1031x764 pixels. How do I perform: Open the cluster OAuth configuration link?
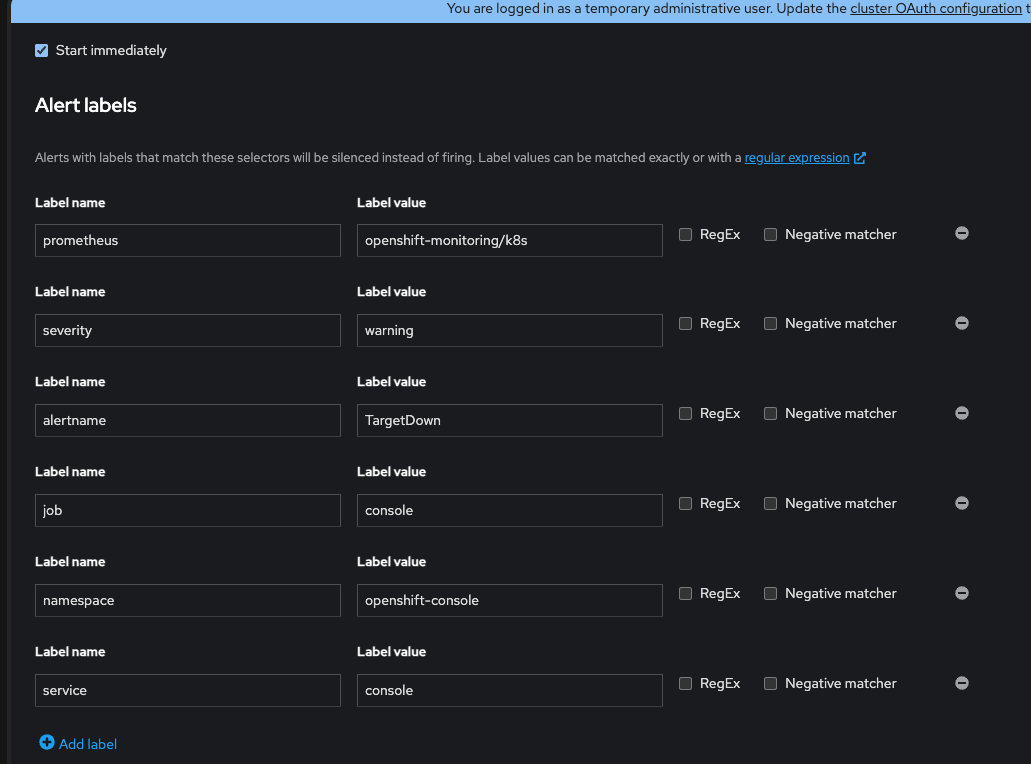tap(935, 9)
